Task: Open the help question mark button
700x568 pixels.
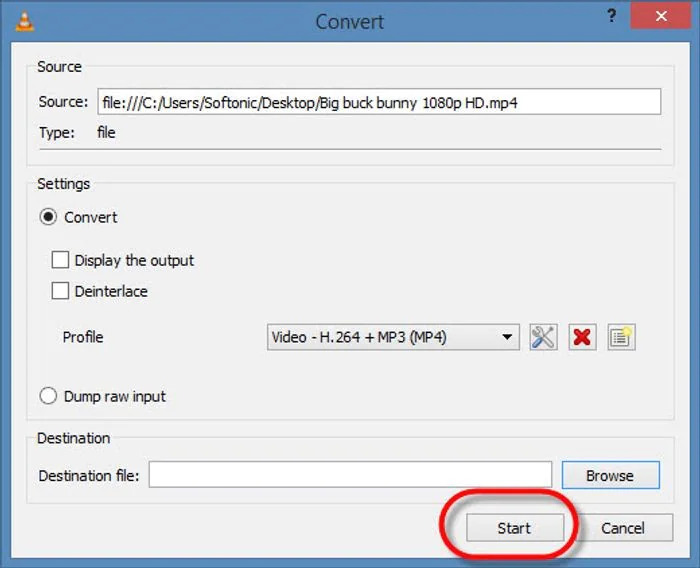Action: (x=611, y=16)
